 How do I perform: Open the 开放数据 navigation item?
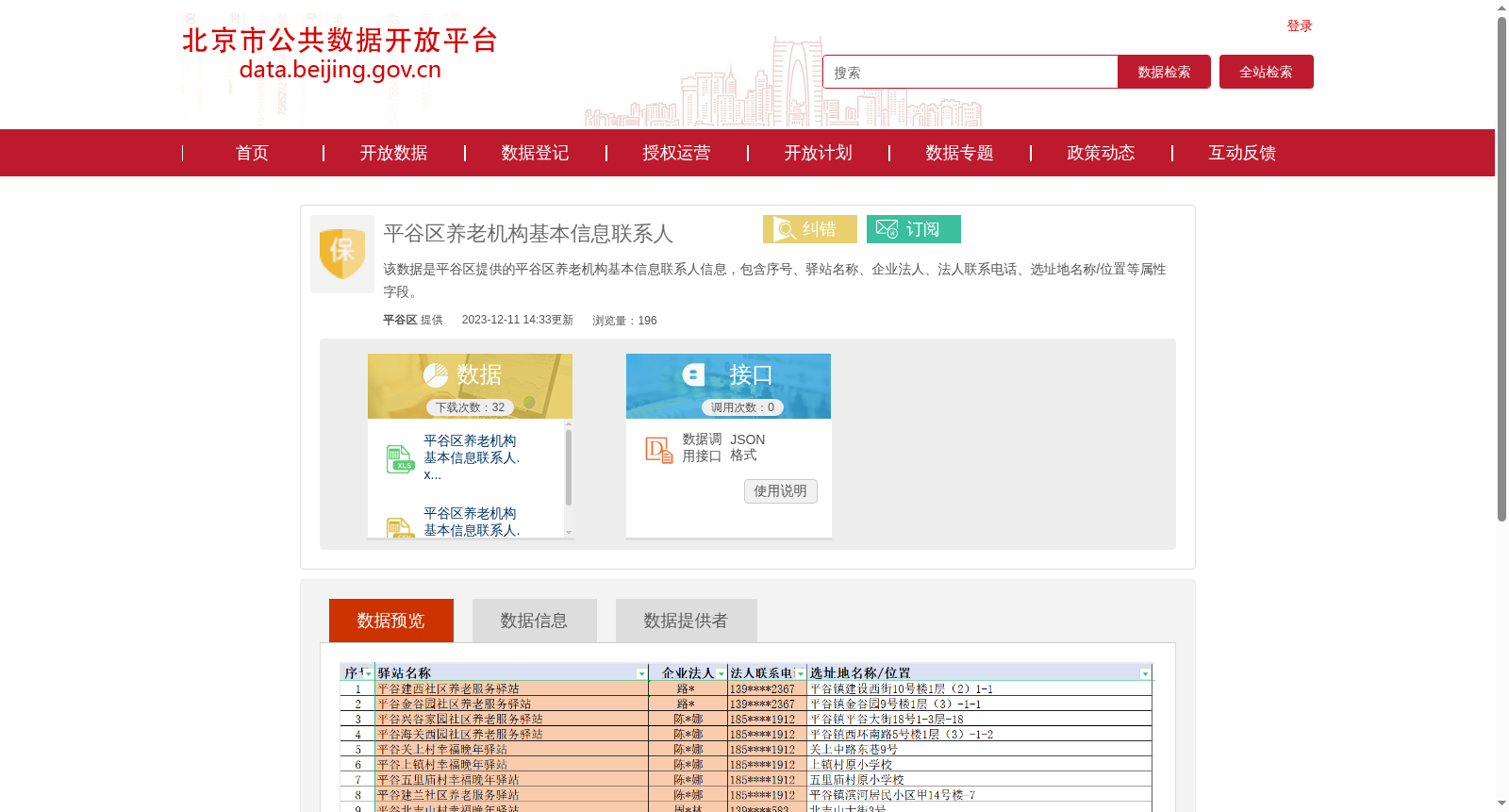393,153
